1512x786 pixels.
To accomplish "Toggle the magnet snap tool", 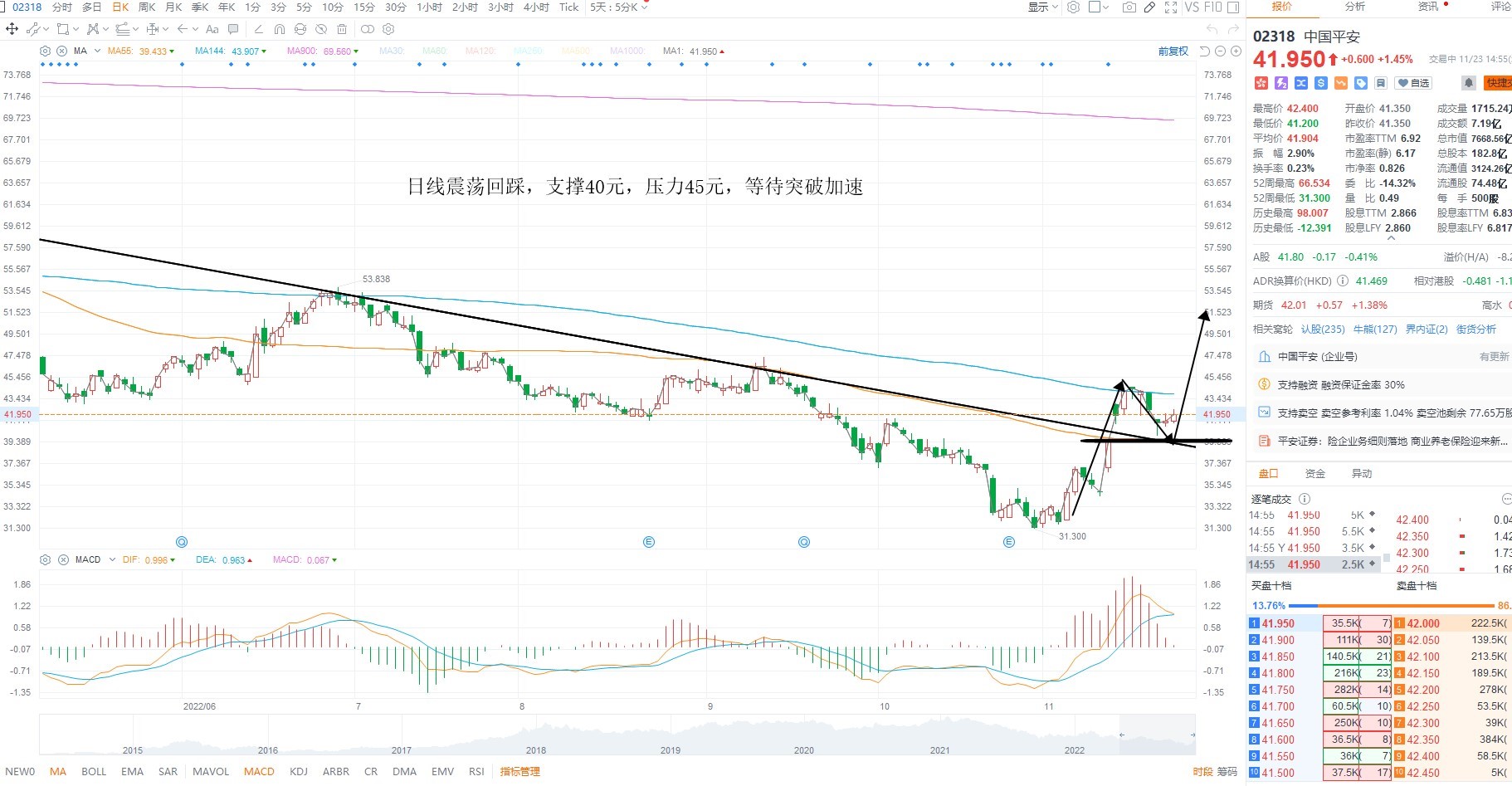I will click(280, 29).
